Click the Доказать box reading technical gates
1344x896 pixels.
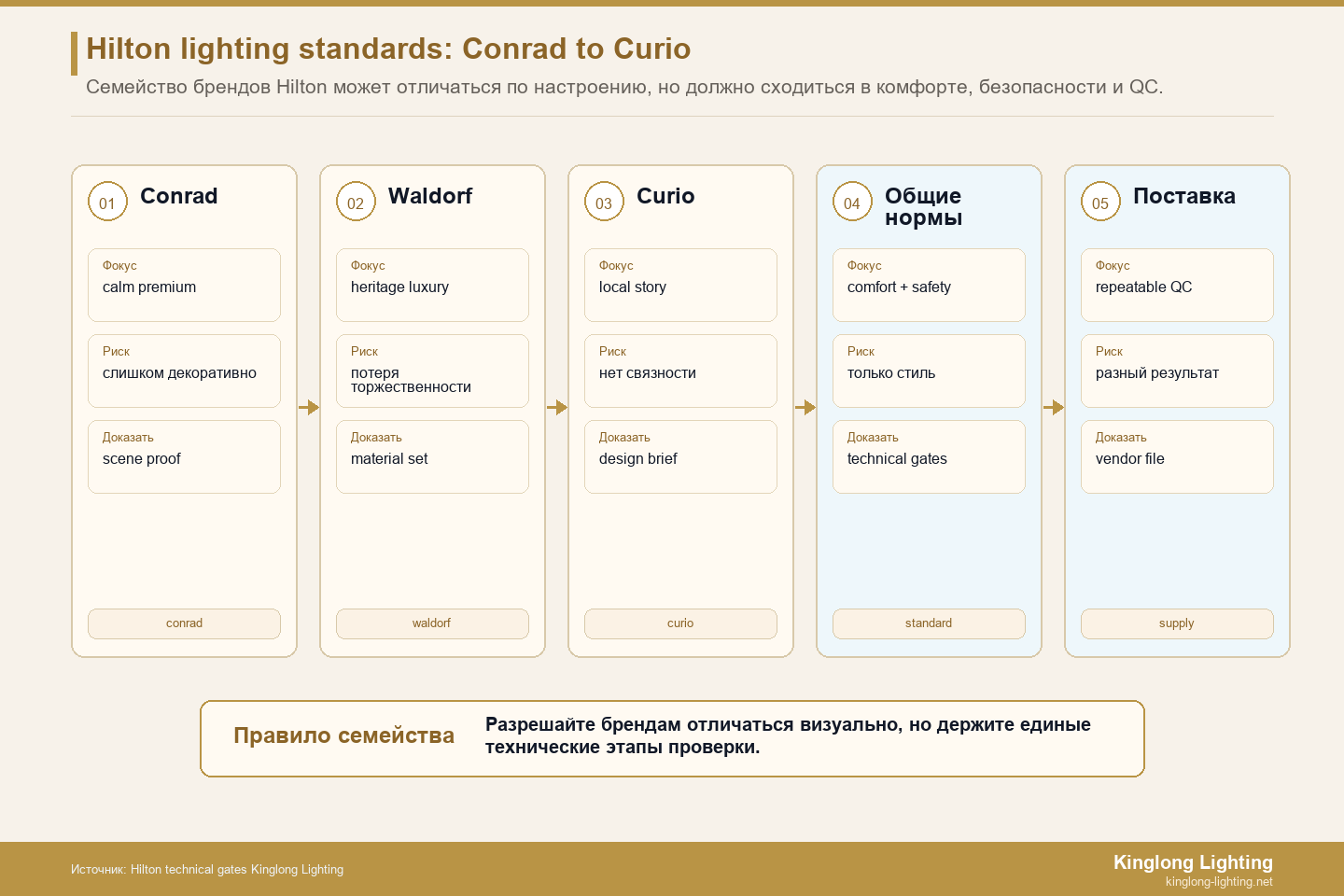click(x=929, y=456)
